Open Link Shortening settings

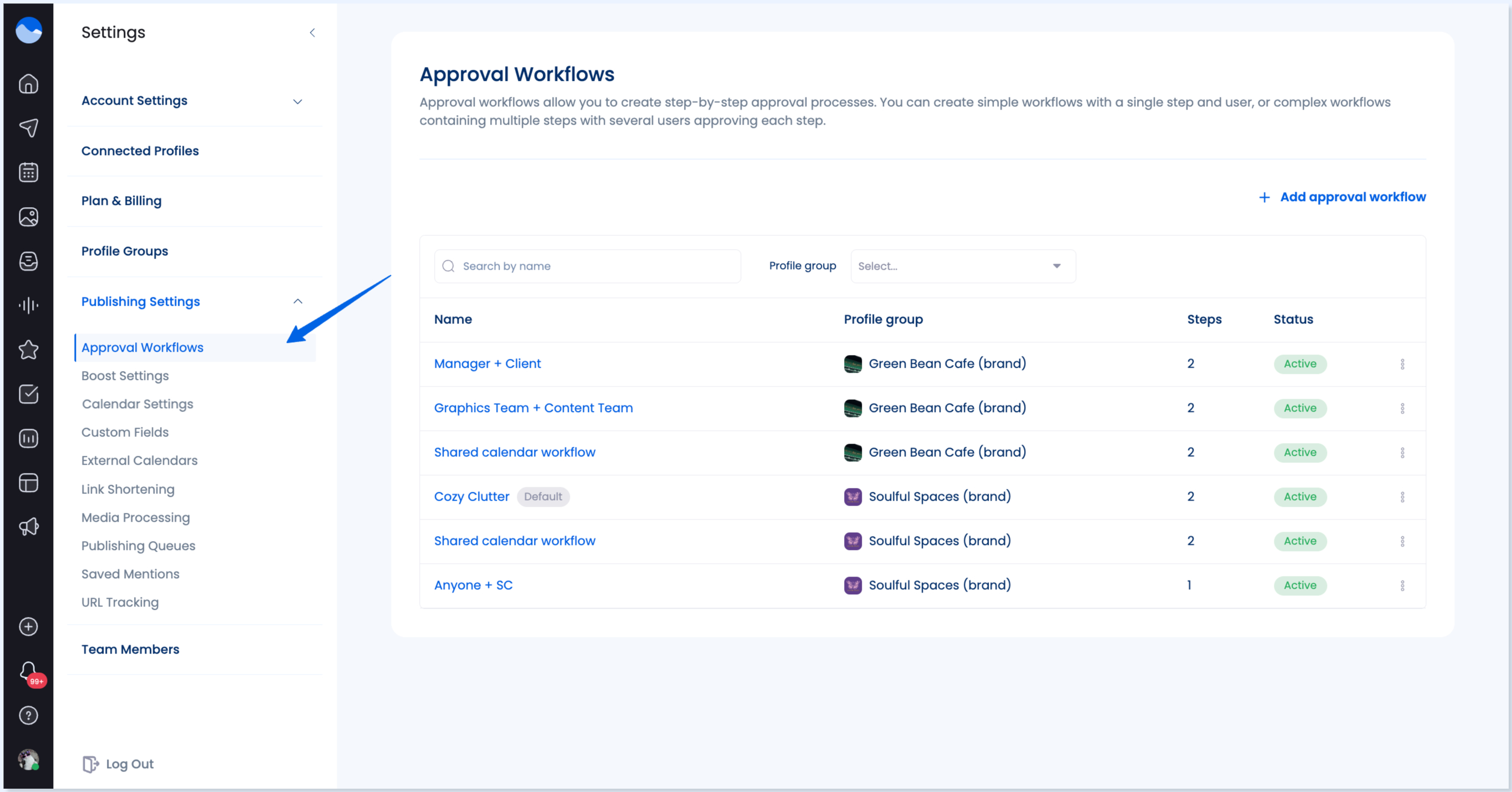click(x=128, y=489)
